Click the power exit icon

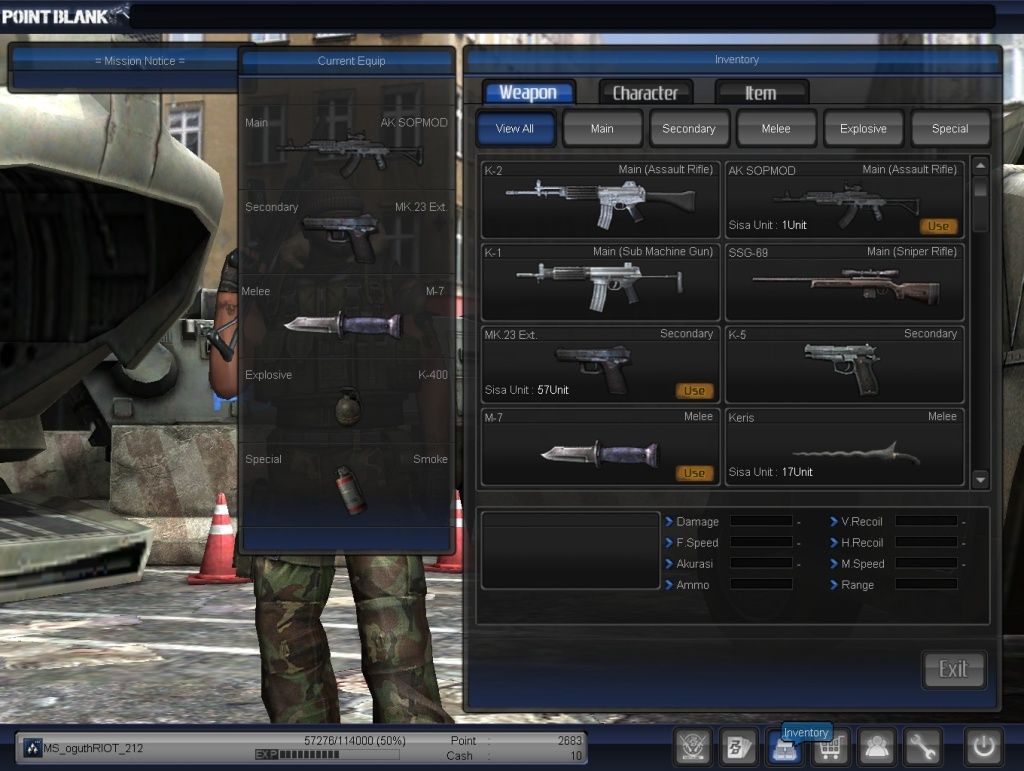[x=983, y=747]
